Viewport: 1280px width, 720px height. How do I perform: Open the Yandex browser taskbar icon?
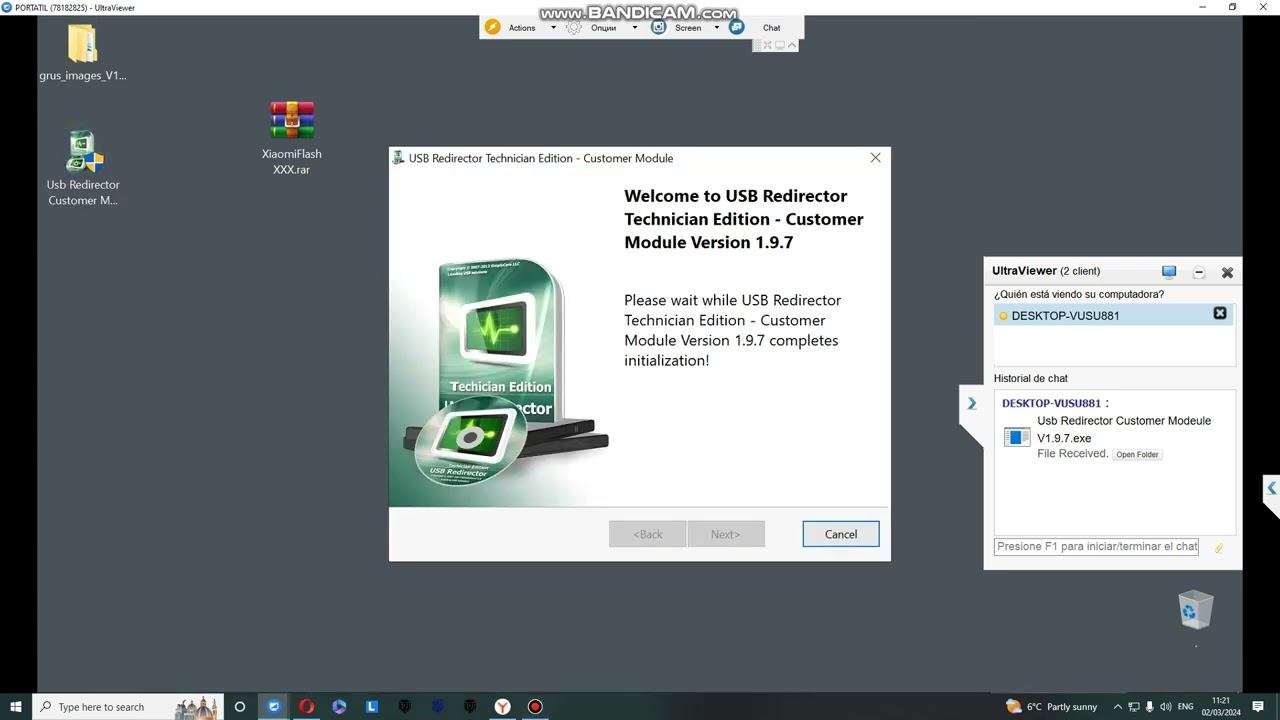pyautogui.click(x=502, y=707)
